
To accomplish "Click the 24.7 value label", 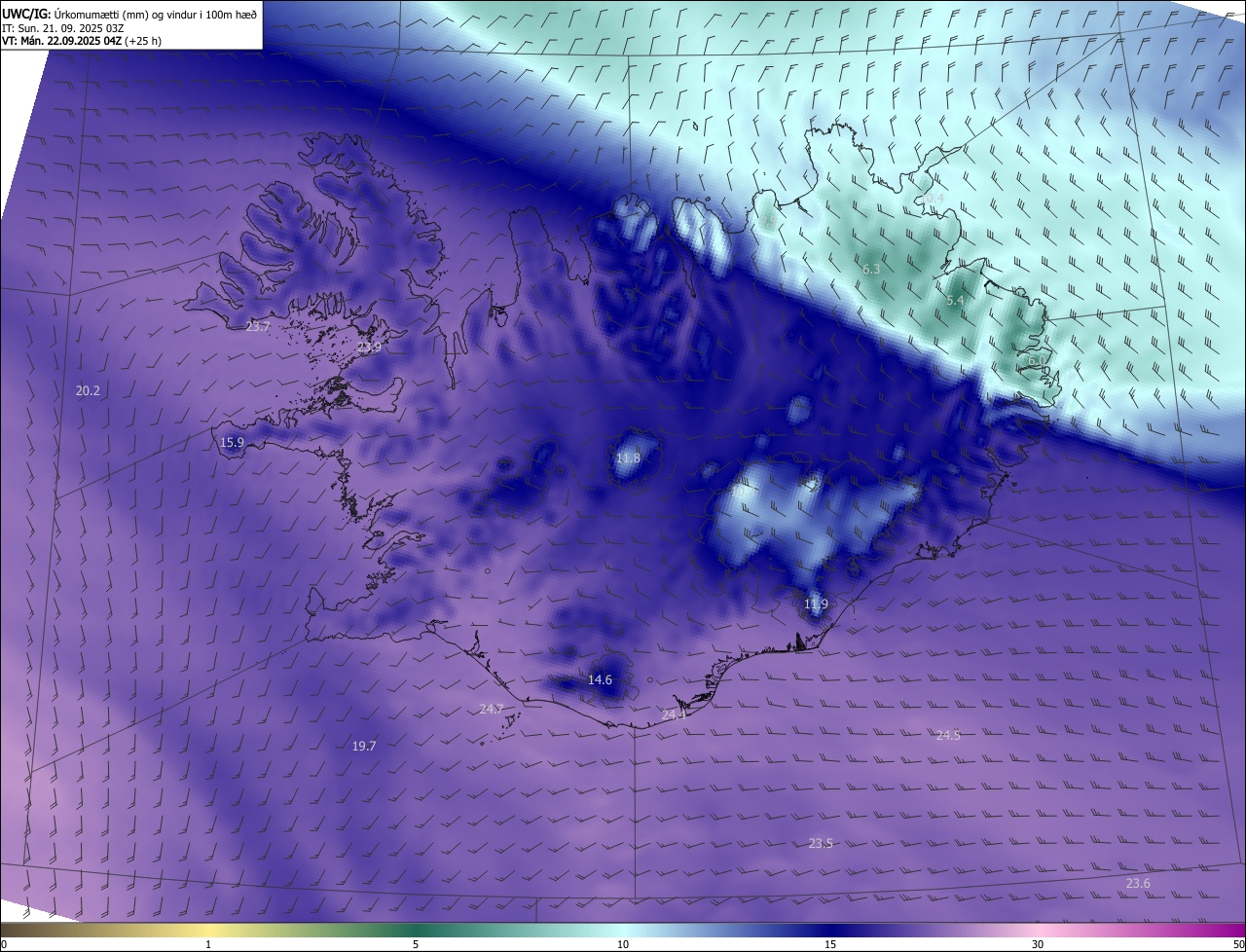I will pyautogui.click(x=492, y=709).
